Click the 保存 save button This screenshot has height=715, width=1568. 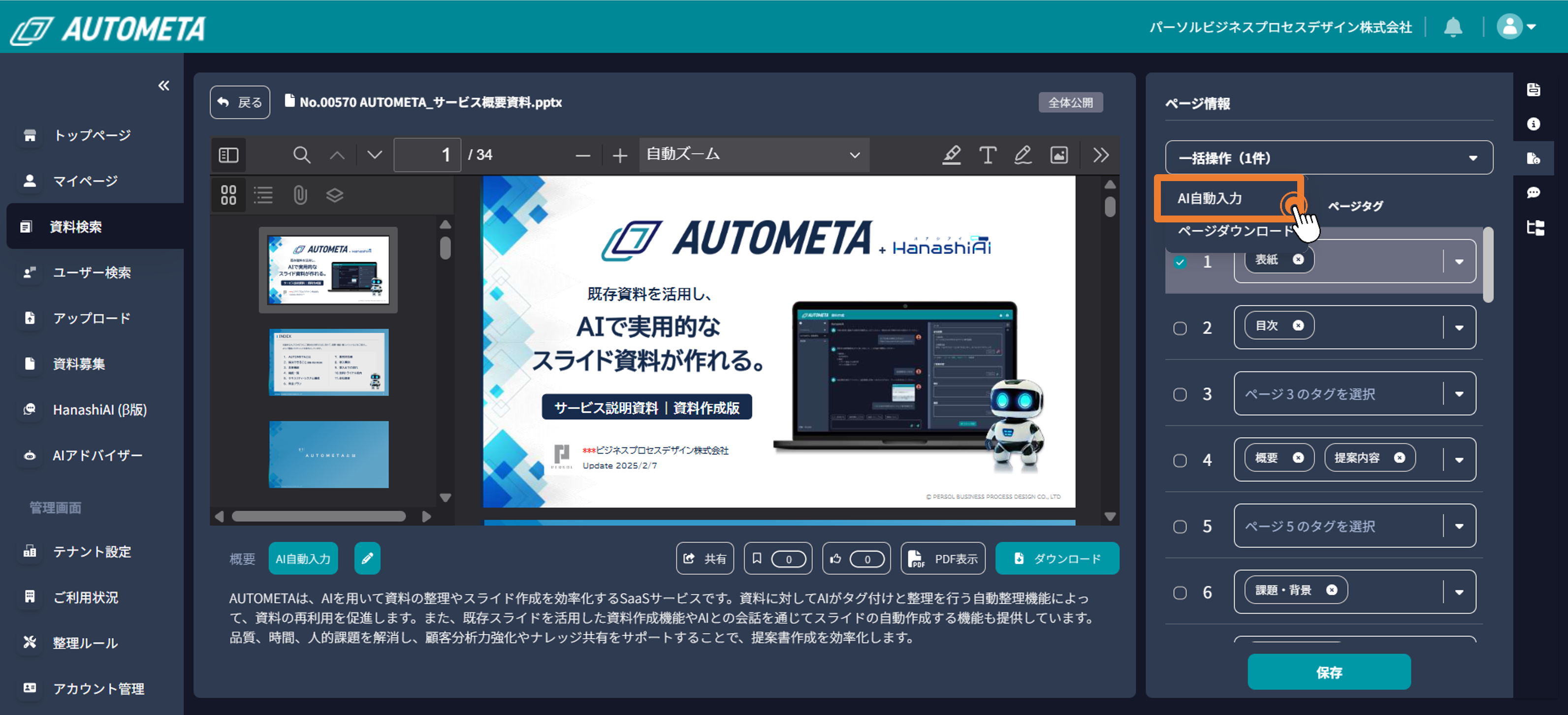click(x=1329, y=672)
